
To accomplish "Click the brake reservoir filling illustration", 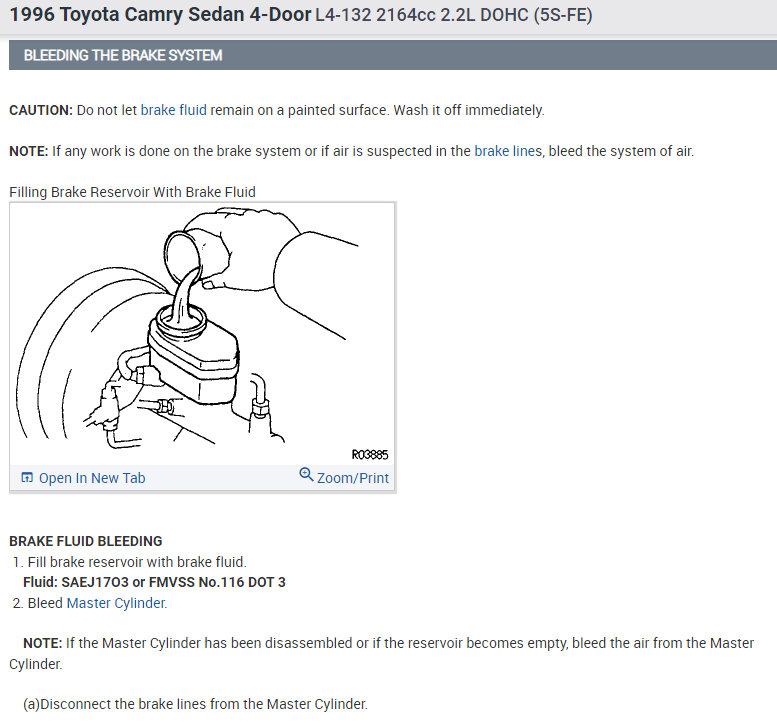I will point(202,333).
